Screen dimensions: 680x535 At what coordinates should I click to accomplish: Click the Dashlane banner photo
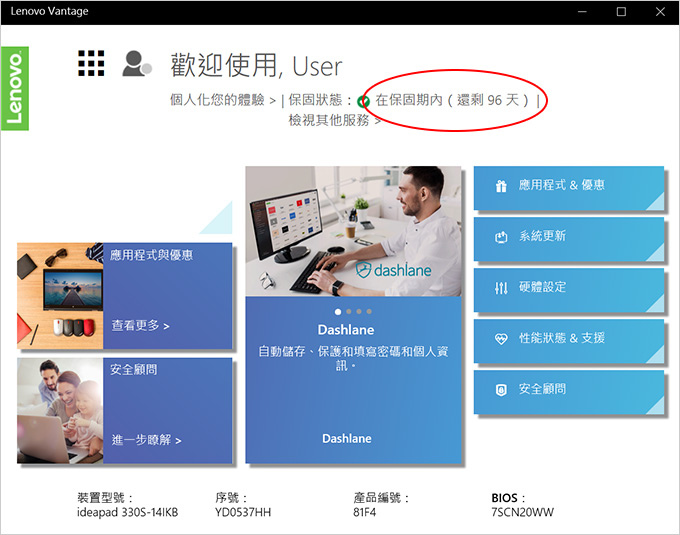pyautogui.click(x=353, y=231)
